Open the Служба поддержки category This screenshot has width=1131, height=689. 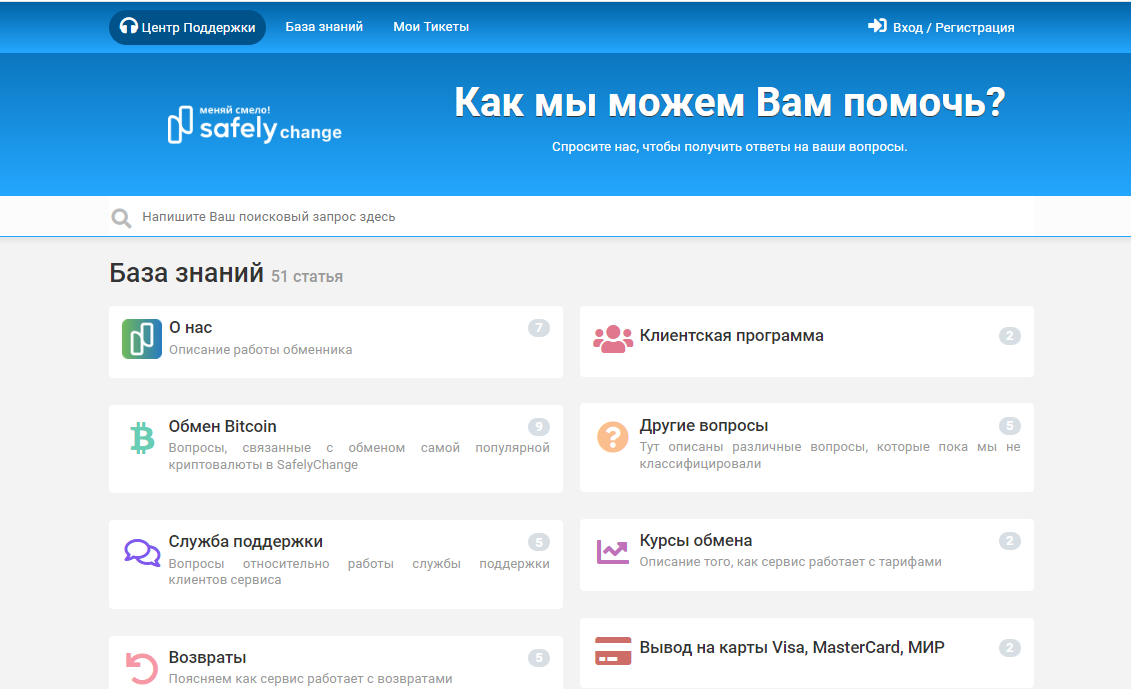click(245, 541)
